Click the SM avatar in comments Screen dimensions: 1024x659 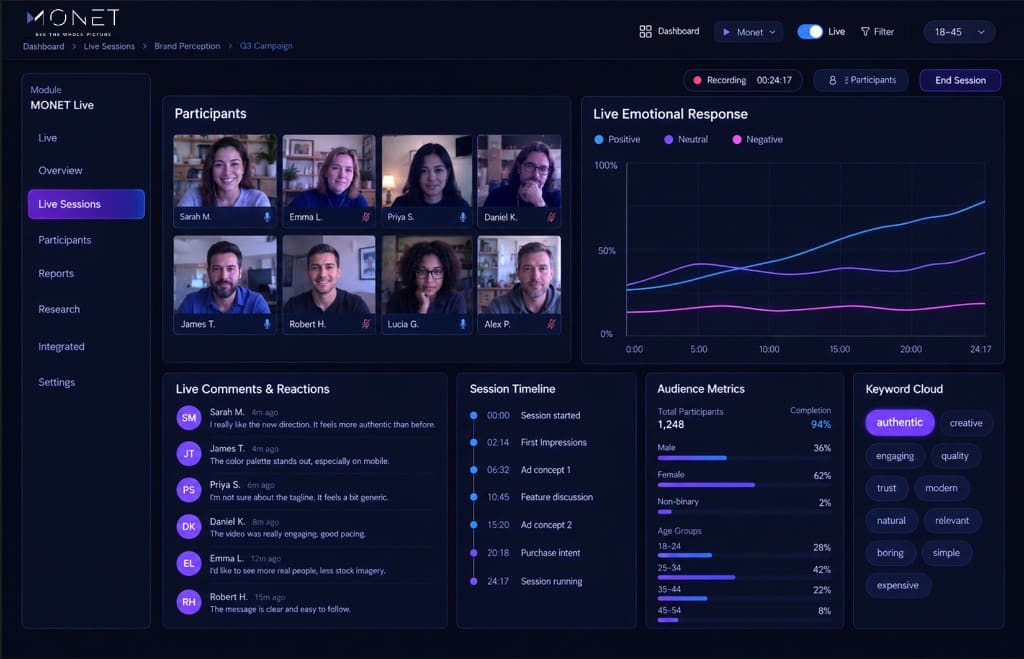point(189,418)
